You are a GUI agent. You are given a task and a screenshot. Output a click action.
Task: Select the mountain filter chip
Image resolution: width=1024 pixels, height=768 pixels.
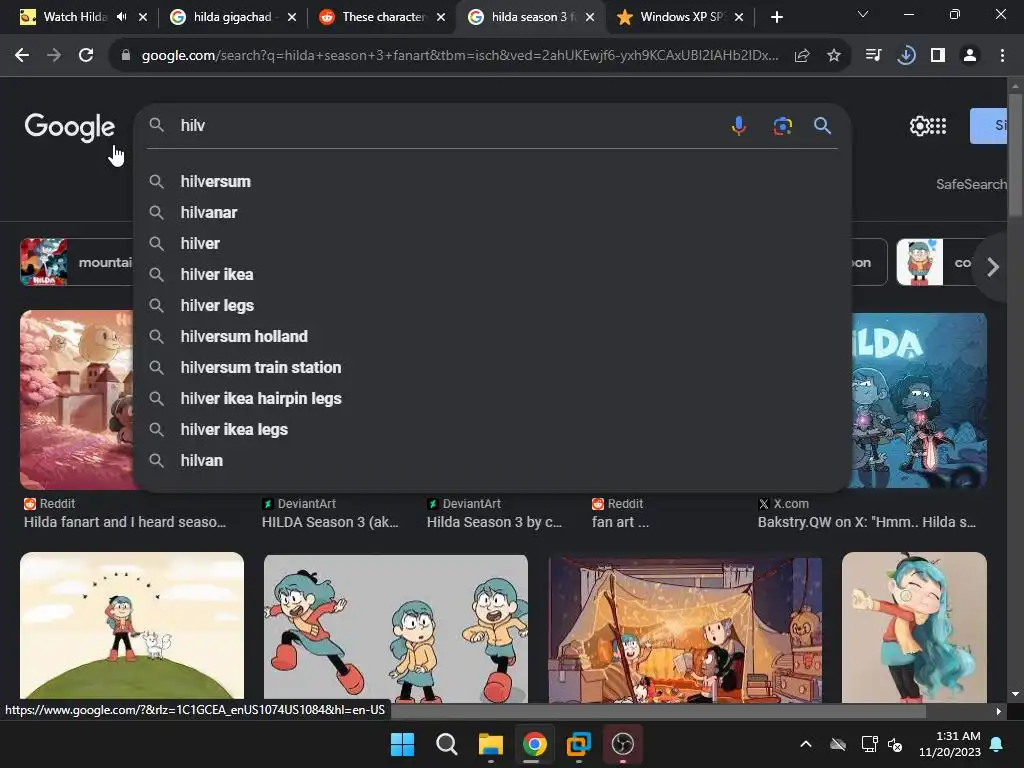point(77,263)
